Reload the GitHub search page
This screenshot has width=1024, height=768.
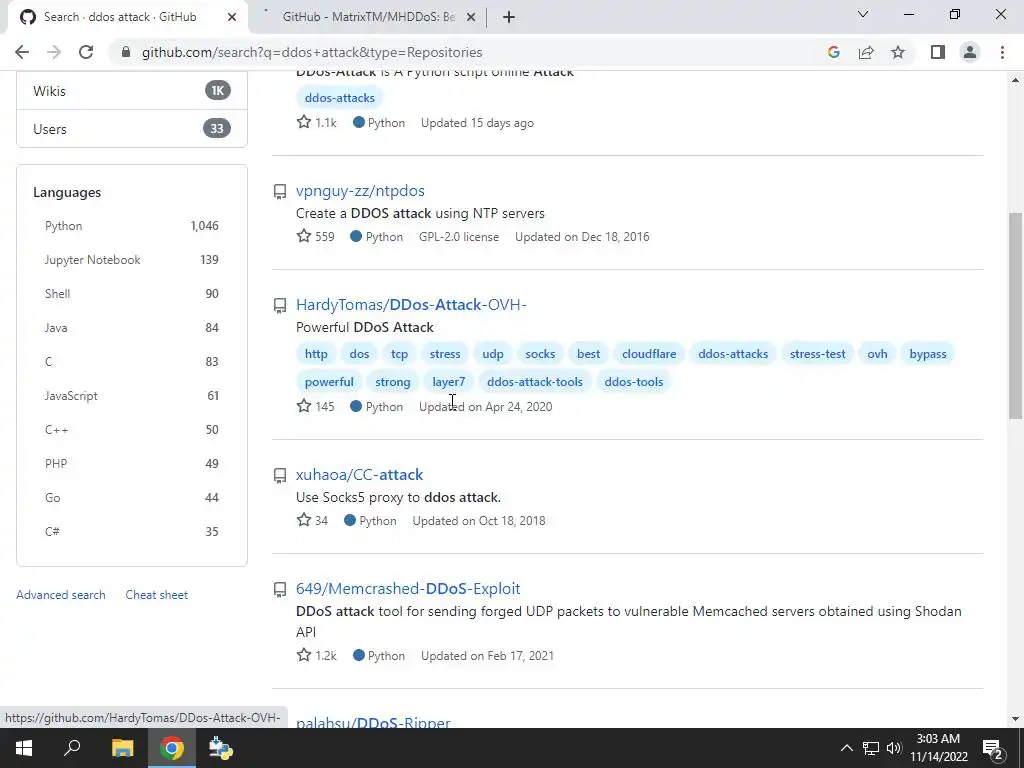coord(86,52)
